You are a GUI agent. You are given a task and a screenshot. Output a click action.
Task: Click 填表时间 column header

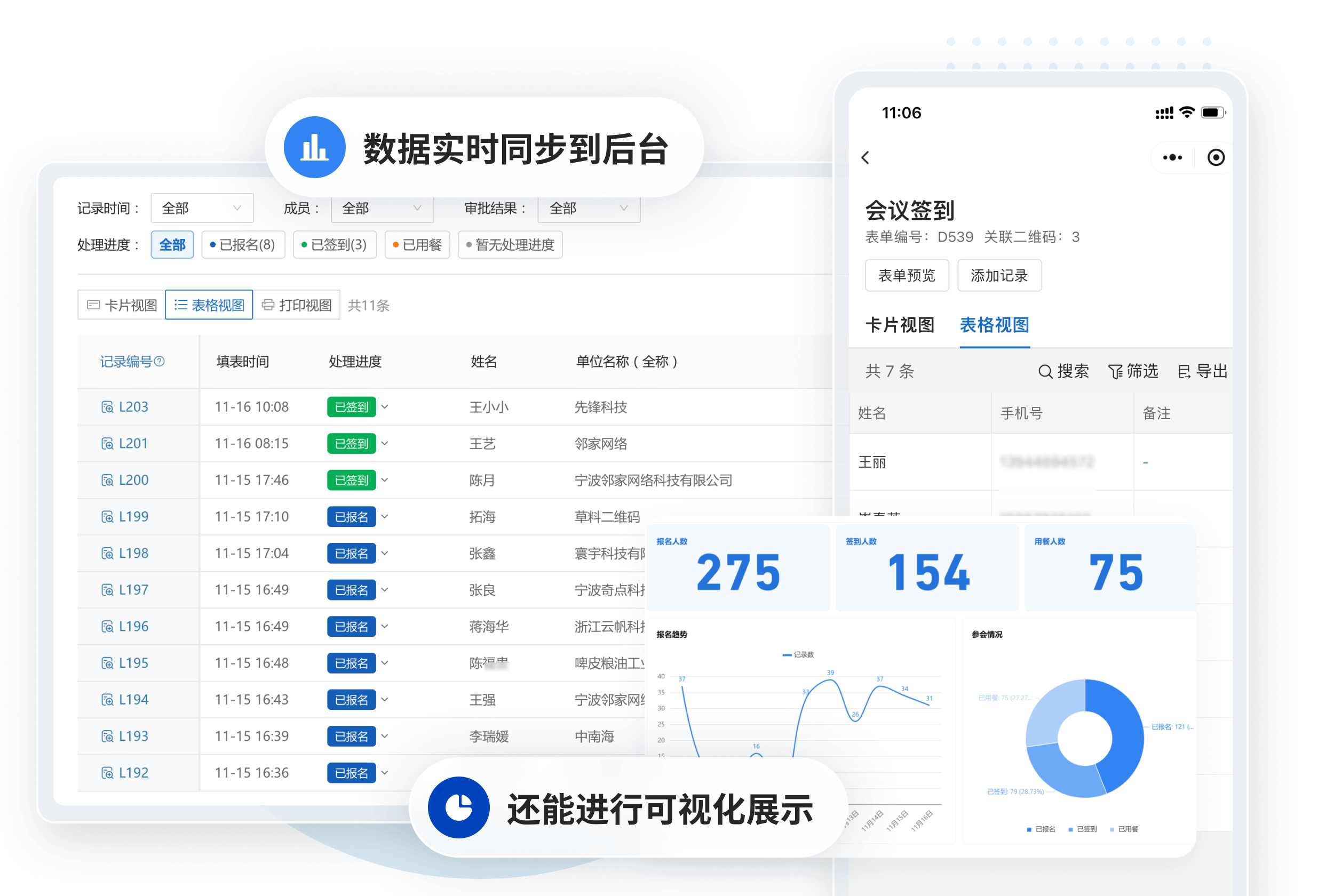pos(243,361)
